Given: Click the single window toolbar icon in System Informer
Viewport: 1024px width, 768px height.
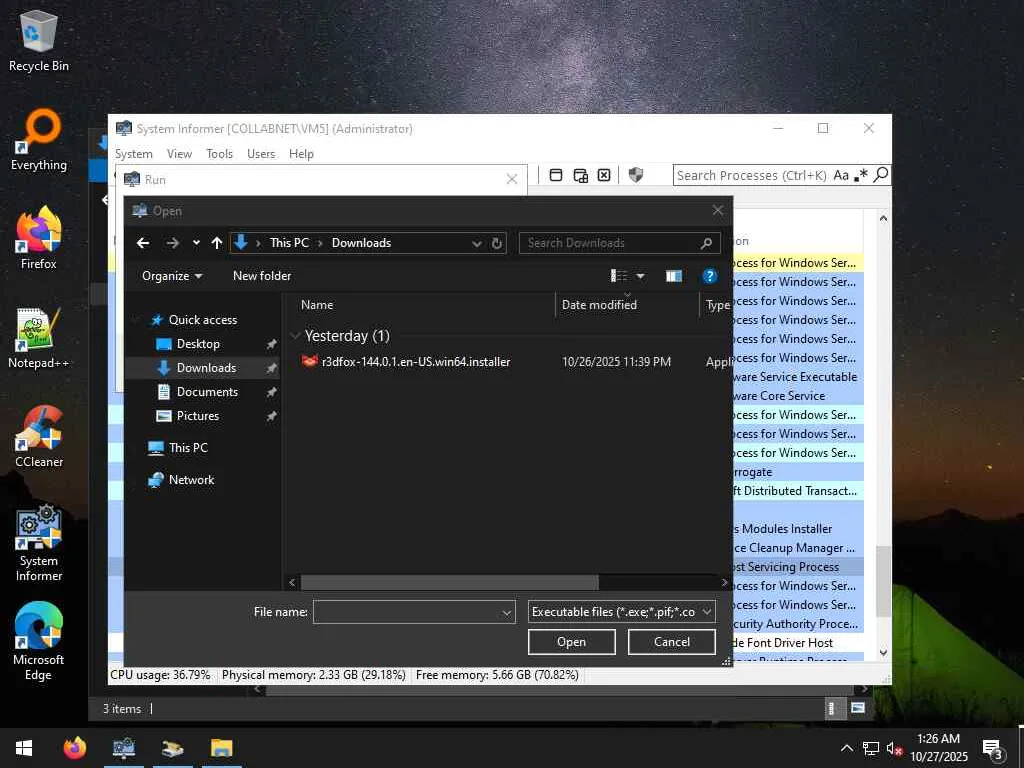Looking at the screenshot, I should 556,175.
